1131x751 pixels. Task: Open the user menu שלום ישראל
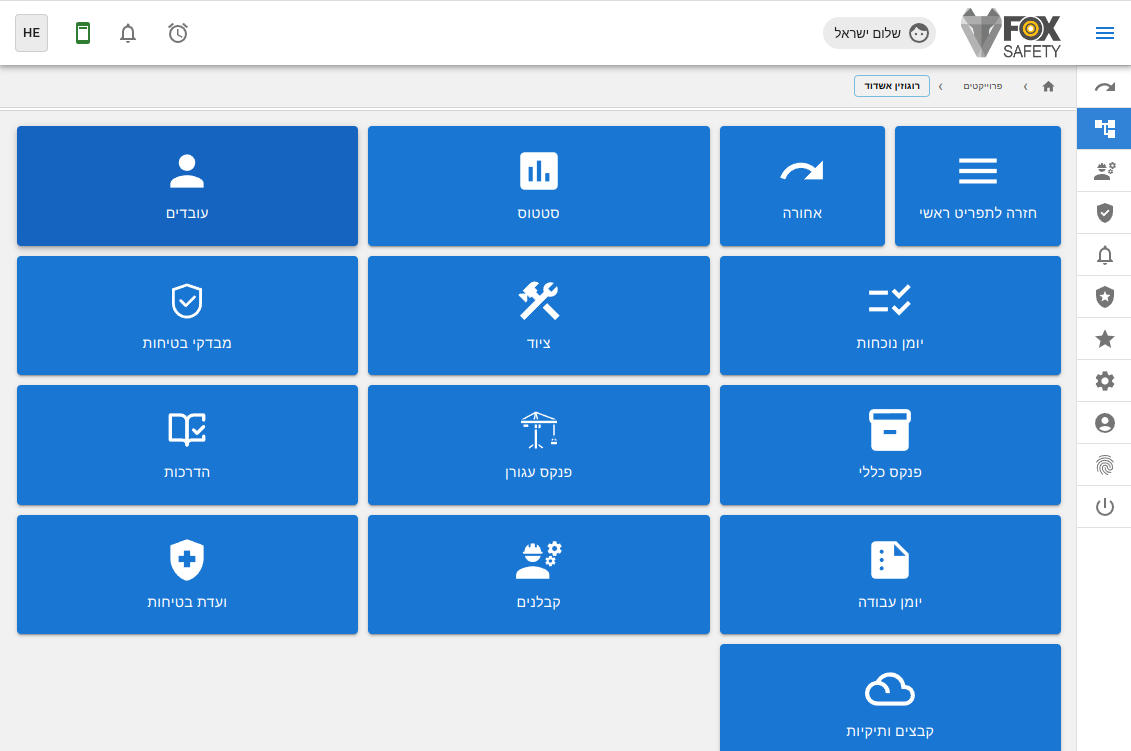[x=879, y=33]
